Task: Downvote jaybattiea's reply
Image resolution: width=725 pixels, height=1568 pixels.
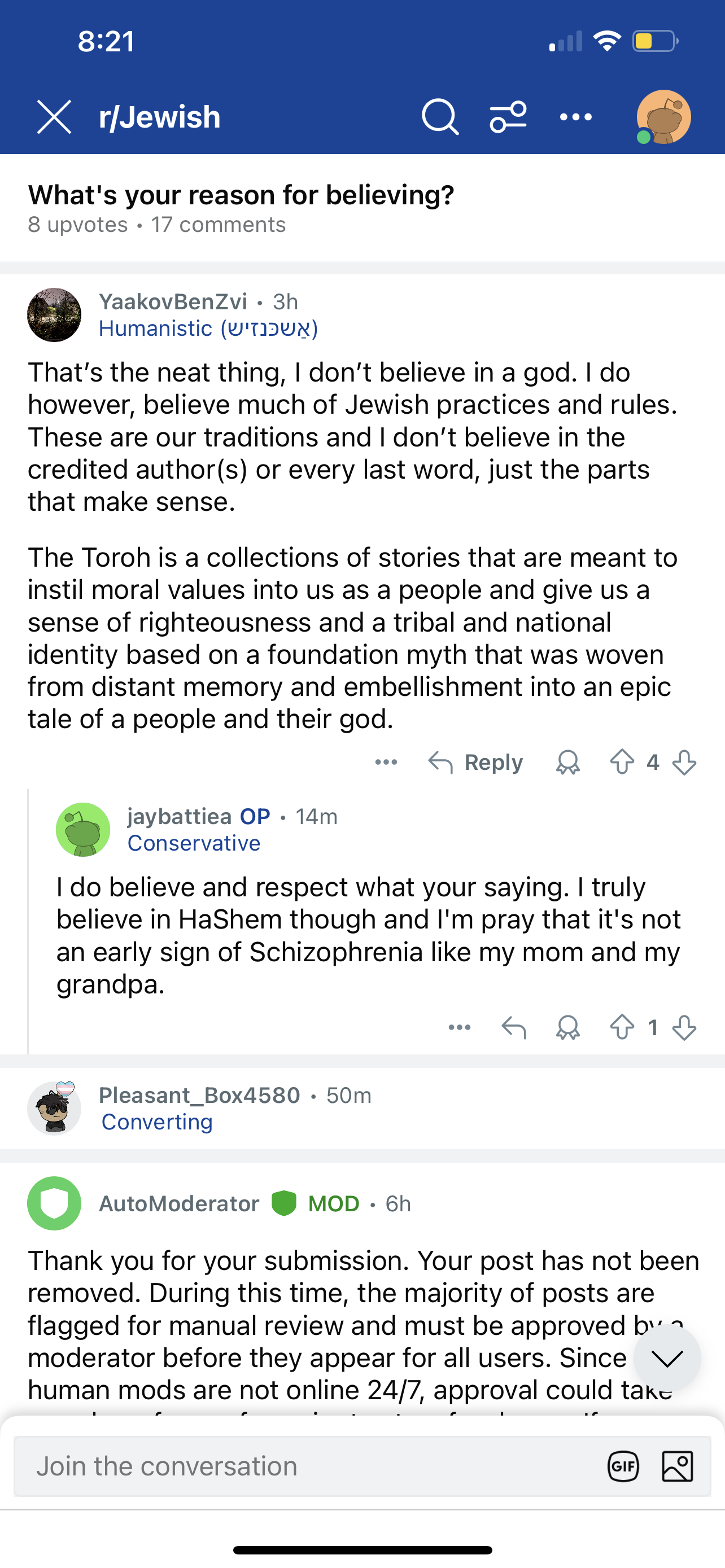Action: [684, 1027]
